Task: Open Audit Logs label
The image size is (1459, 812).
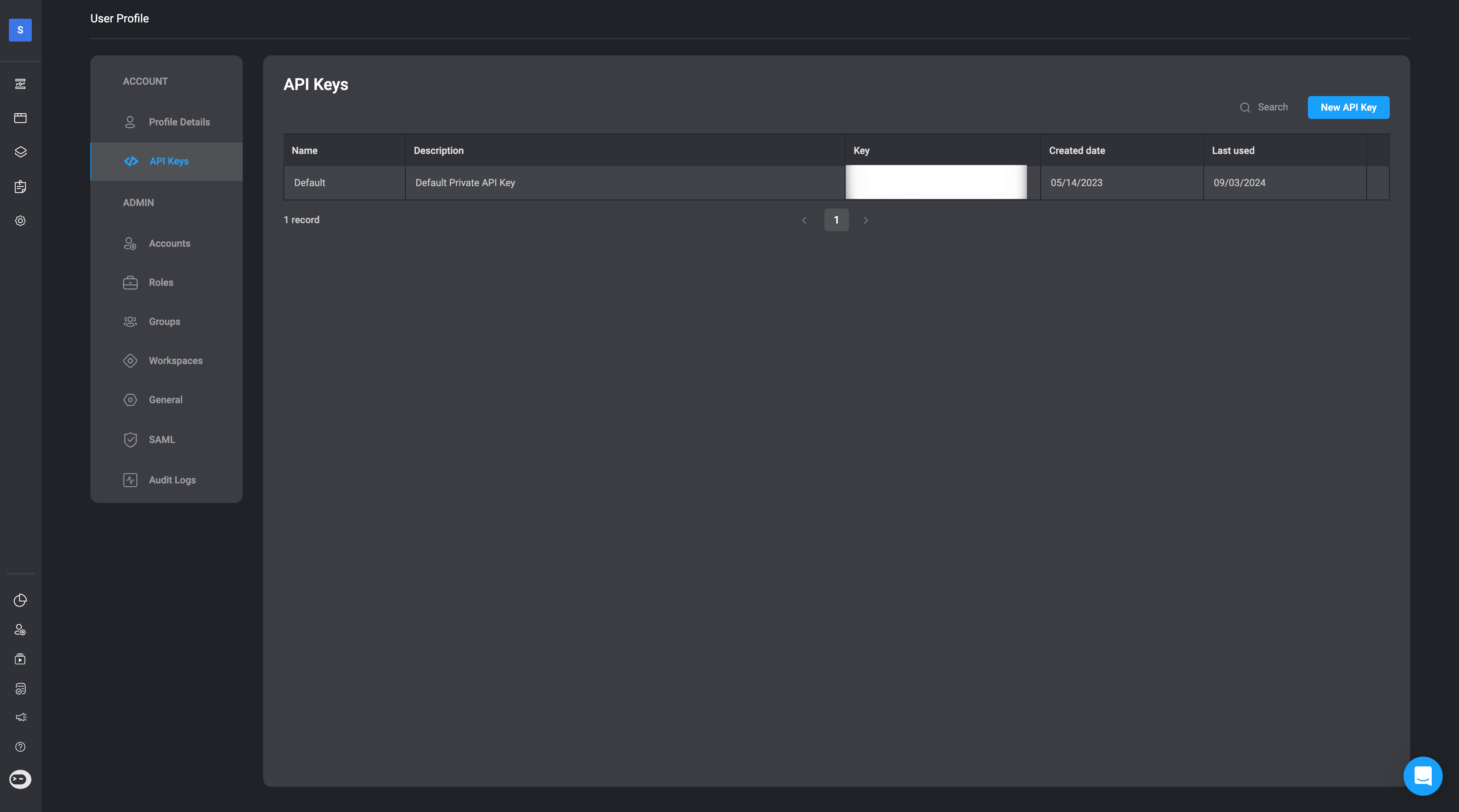Action: [172, 480]
